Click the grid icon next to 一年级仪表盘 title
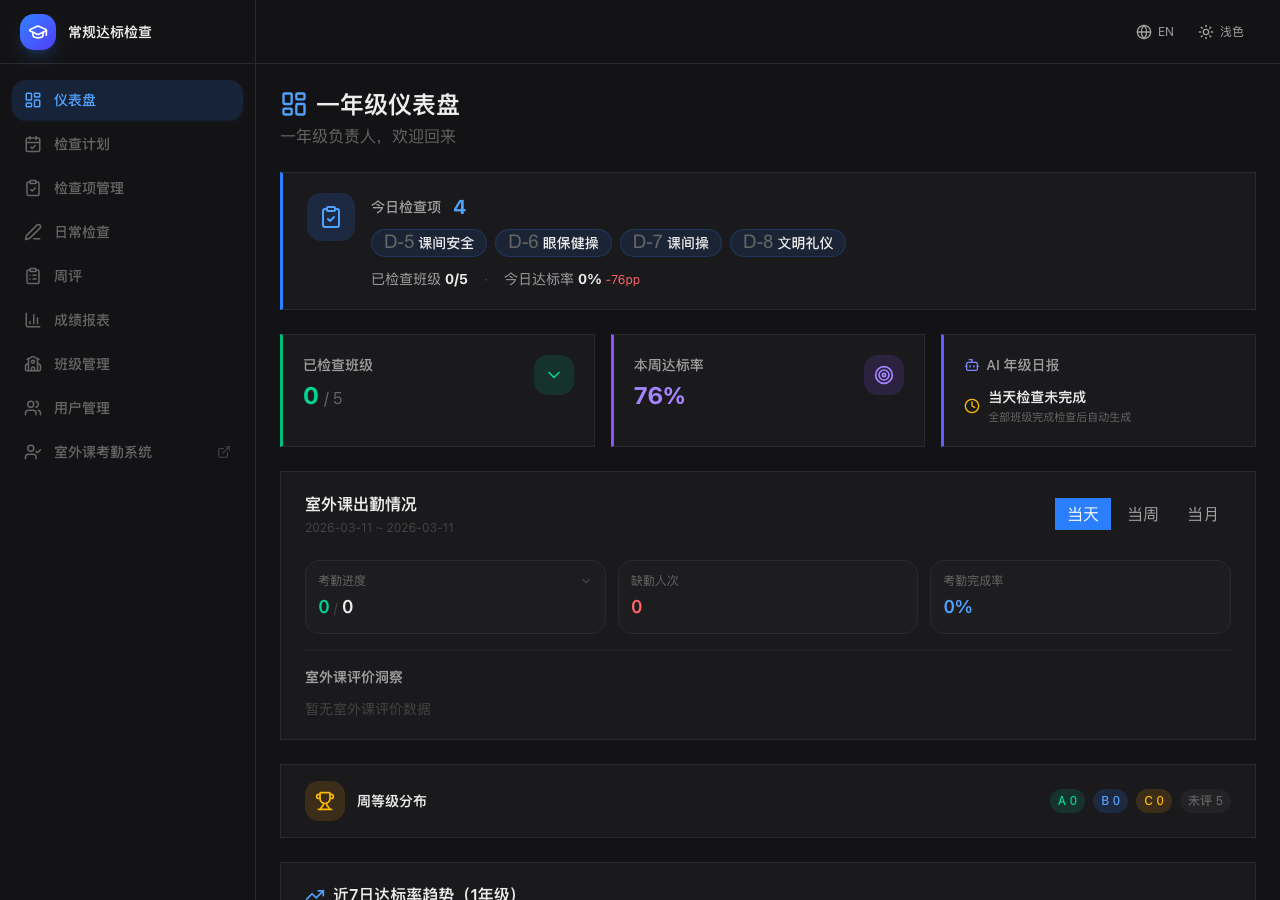This screenshot has height=900, width=1280. tap(294, 104)
